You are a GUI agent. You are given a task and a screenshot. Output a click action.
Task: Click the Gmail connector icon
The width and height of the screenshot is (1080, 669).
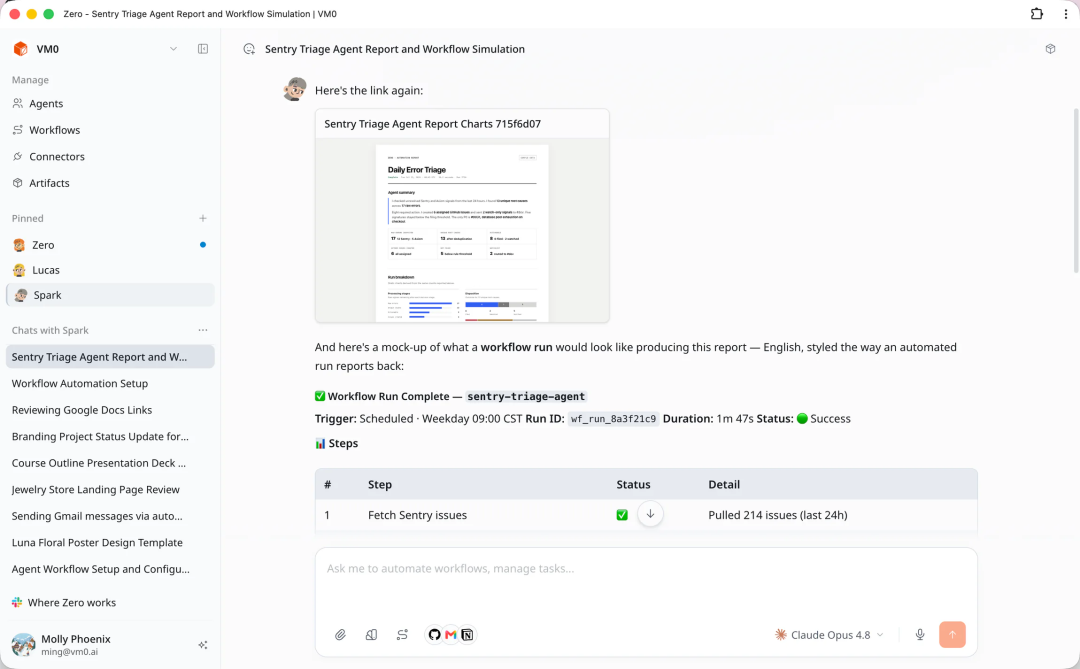pyautogui.click(x=450, y=635)
